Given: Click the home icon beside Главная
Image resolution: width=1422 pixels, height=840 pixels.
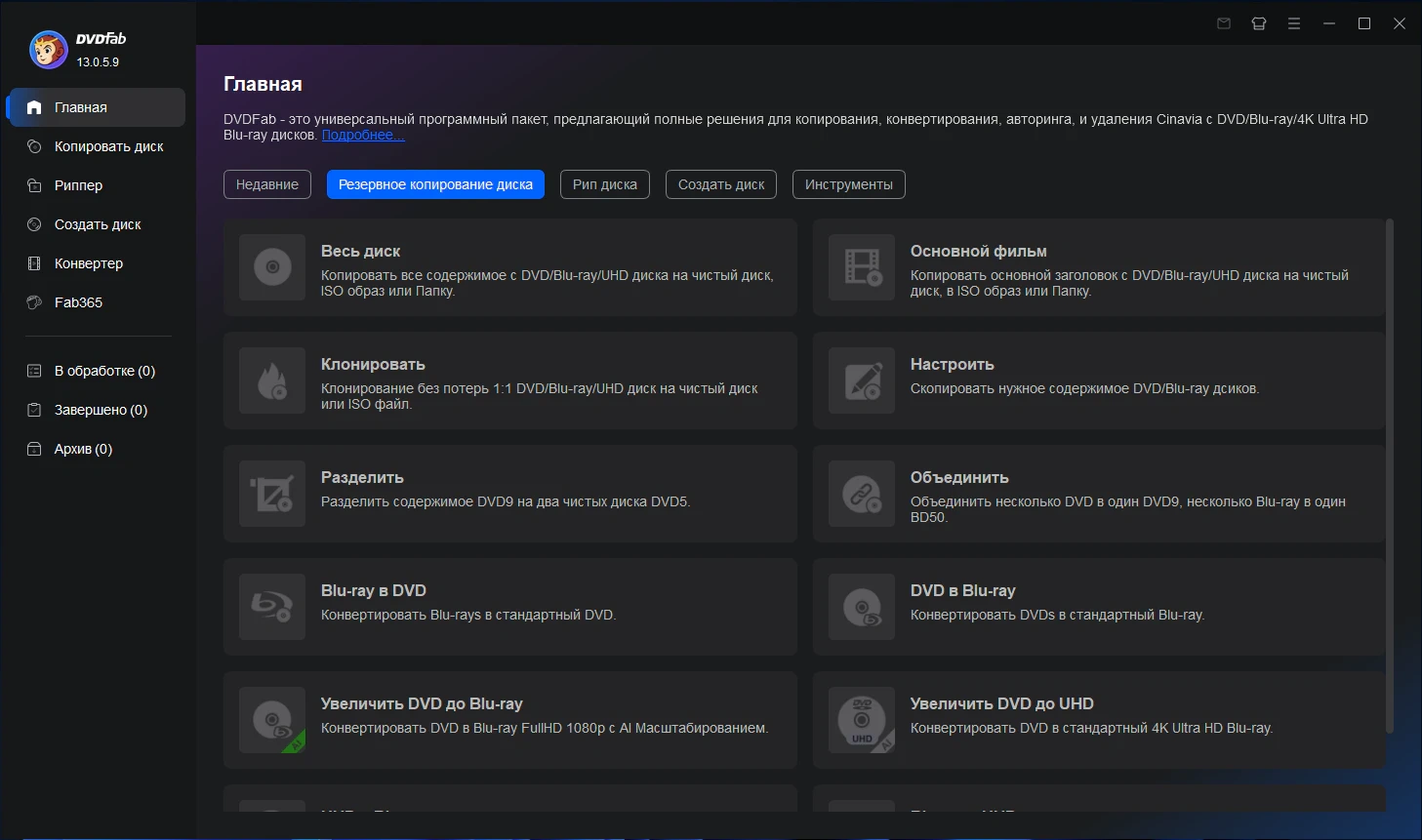Looking at the screenshot, I should coord(34,107).
